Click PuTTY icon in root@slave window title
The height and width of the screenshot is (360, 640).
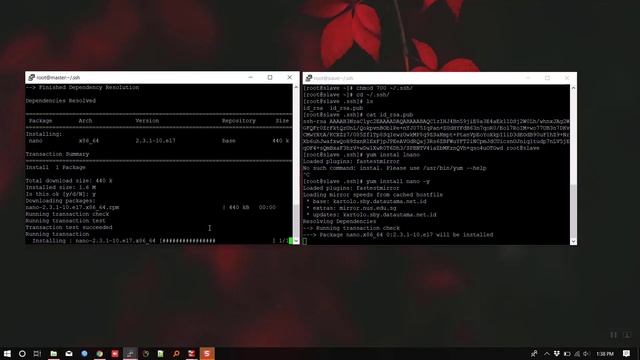[309, 78]
